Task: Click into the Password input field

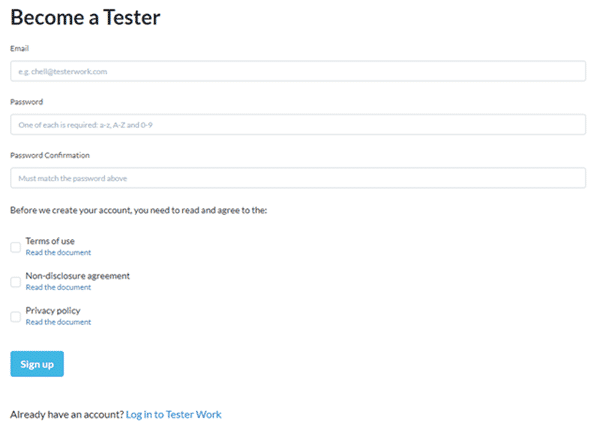Action: point(298,124)
